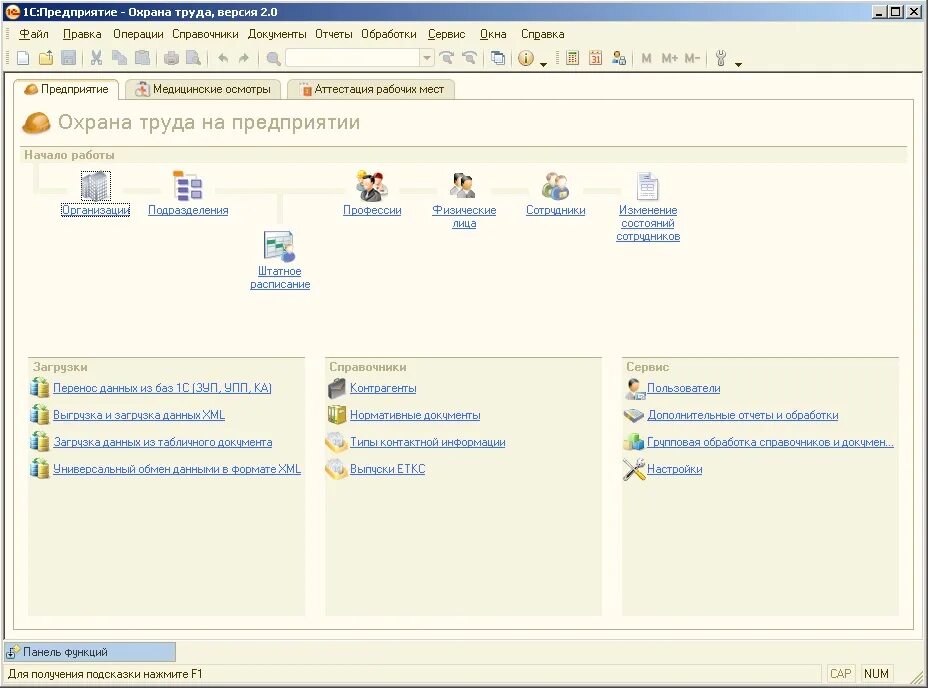
Task: Open the Нормативные документы link
Action: [x=415, y=415]
